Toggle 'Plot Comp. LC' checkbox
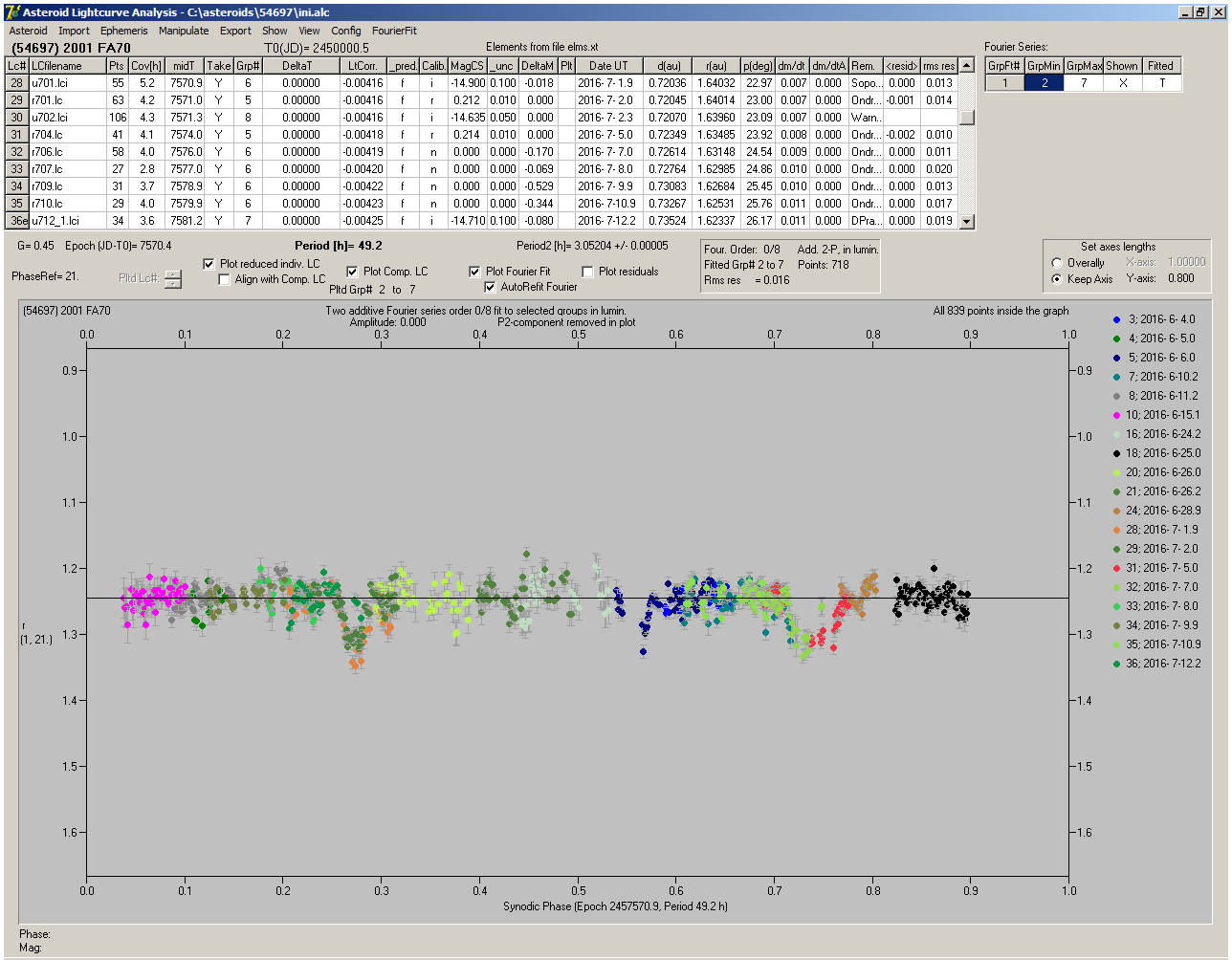The width and height of the screenshot is (1232, 960). (x=352, y=272)
